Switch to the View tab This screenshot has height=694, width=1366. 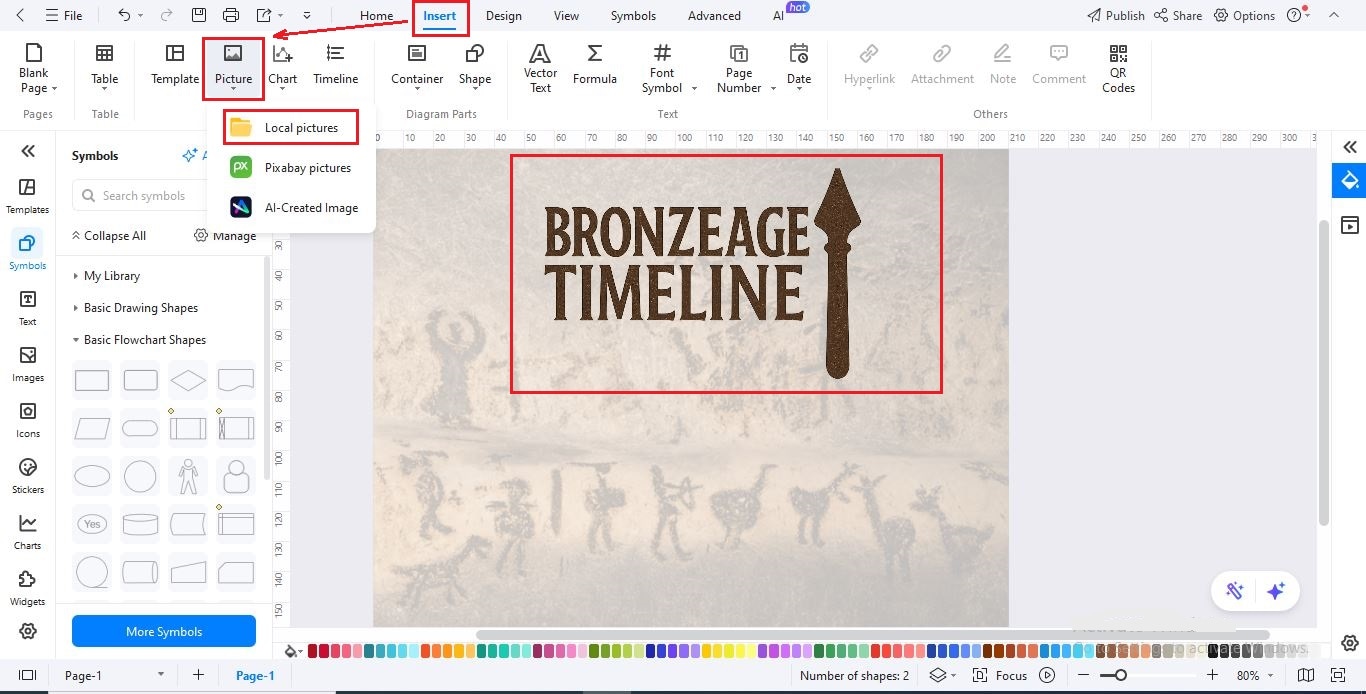(566, 15)
